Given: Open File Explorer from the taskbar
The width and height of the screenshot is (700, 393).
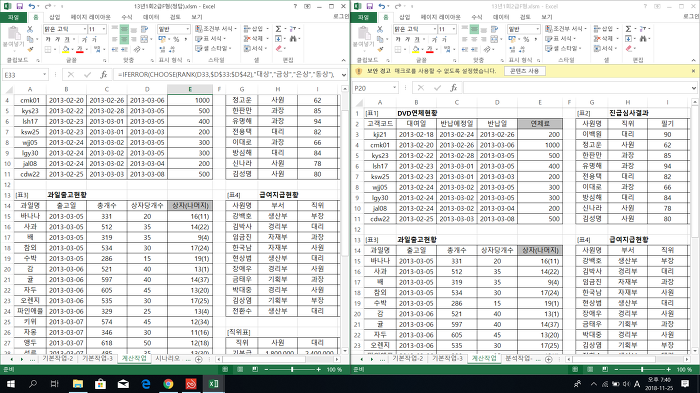Looking at the screenshot, I should point(78,384).
